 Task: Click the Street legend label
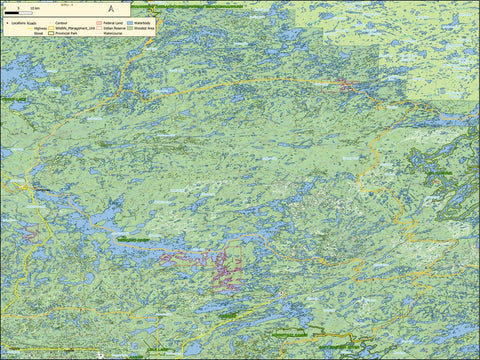coord(38,33)
